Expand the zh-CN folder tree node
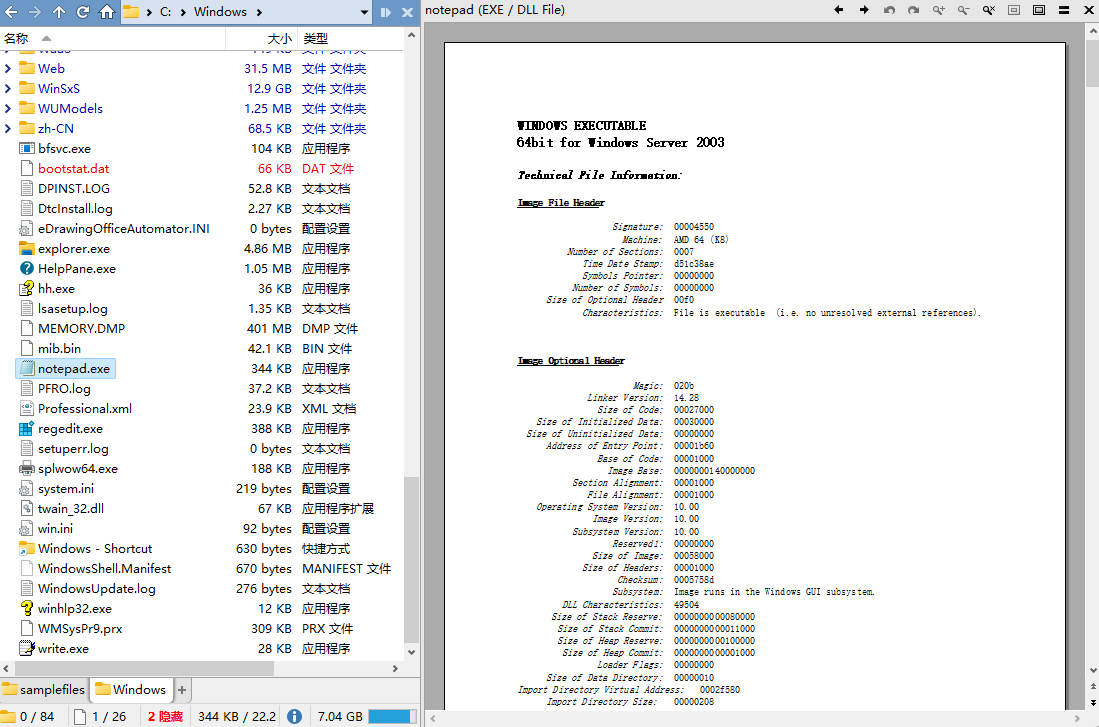The image size is (1099, 727). 8,128
